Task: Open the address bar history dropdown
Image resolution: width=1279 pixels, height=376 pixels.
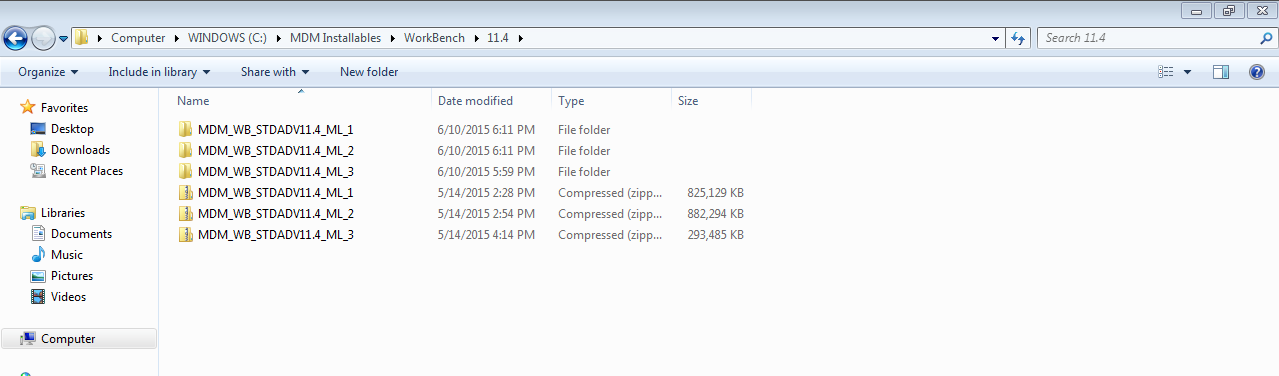Action: pyautogui.click(x=995, y=38)
